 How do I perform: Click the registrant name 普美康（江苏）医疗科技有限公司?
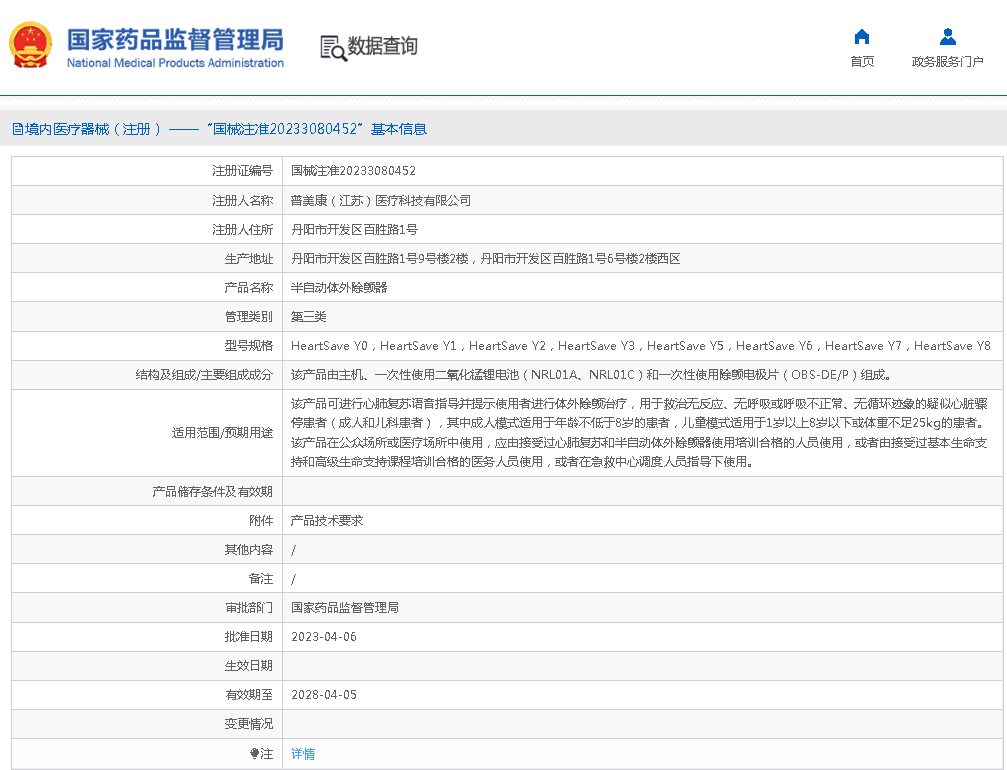click(380, 200)
